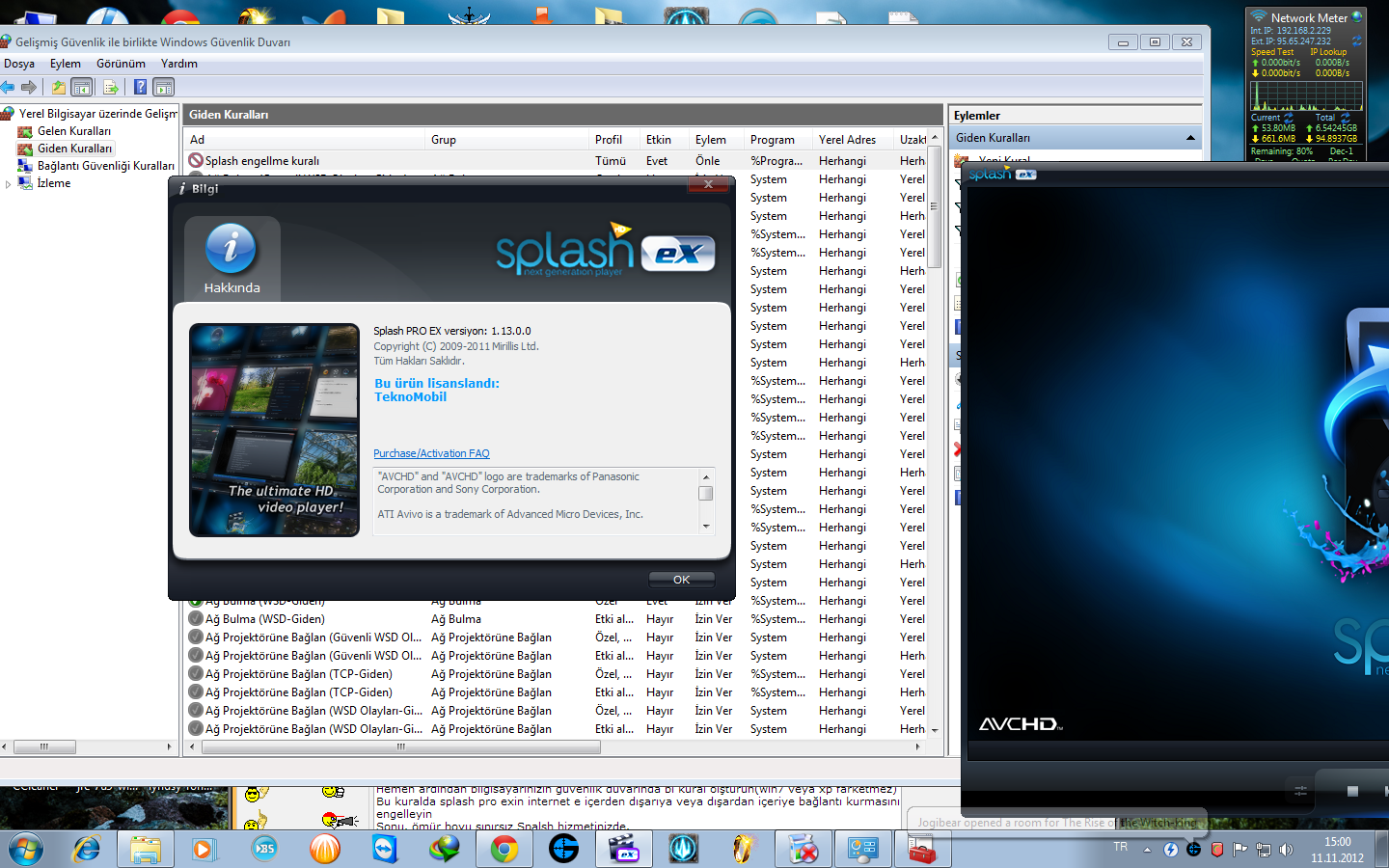The width and height of the screenshot is (1389, 868).
Task: Click the player settings sliders icon
Action: pos(1300,791)
